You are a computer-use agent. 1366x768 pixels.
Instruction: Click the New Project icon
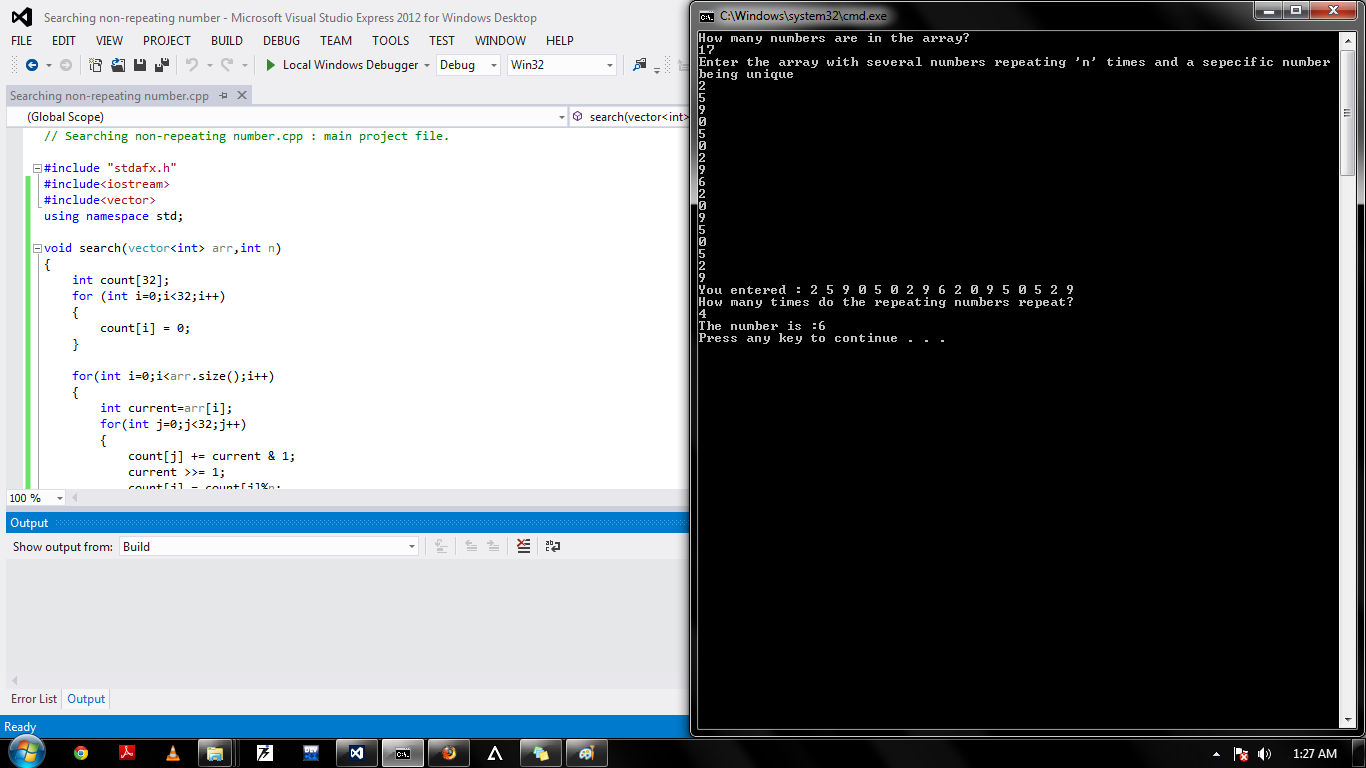pyautogui.click(x=94, y=65)
